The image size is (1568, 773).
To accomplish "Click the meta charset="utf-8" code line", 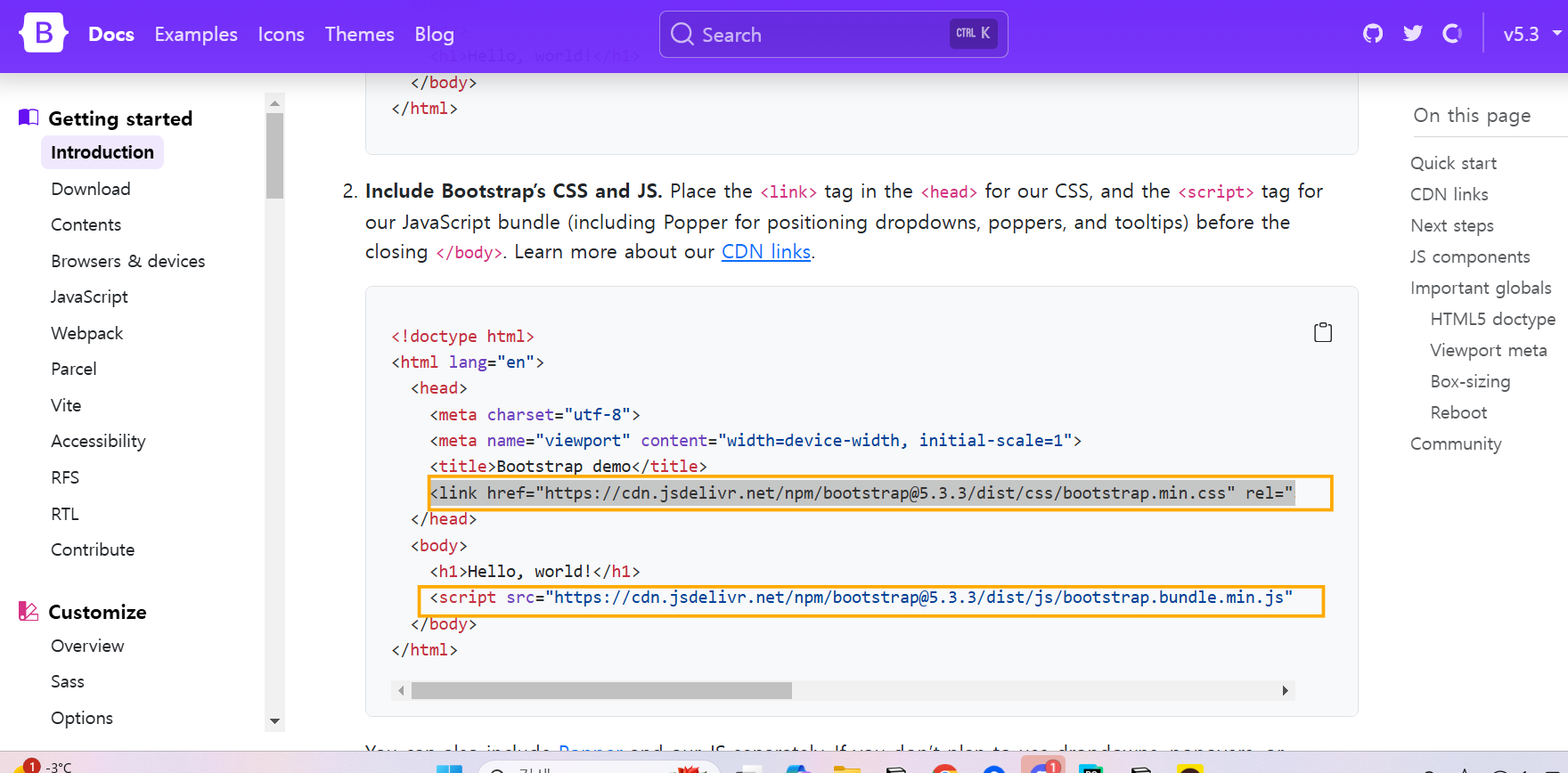I will (535, 414).
